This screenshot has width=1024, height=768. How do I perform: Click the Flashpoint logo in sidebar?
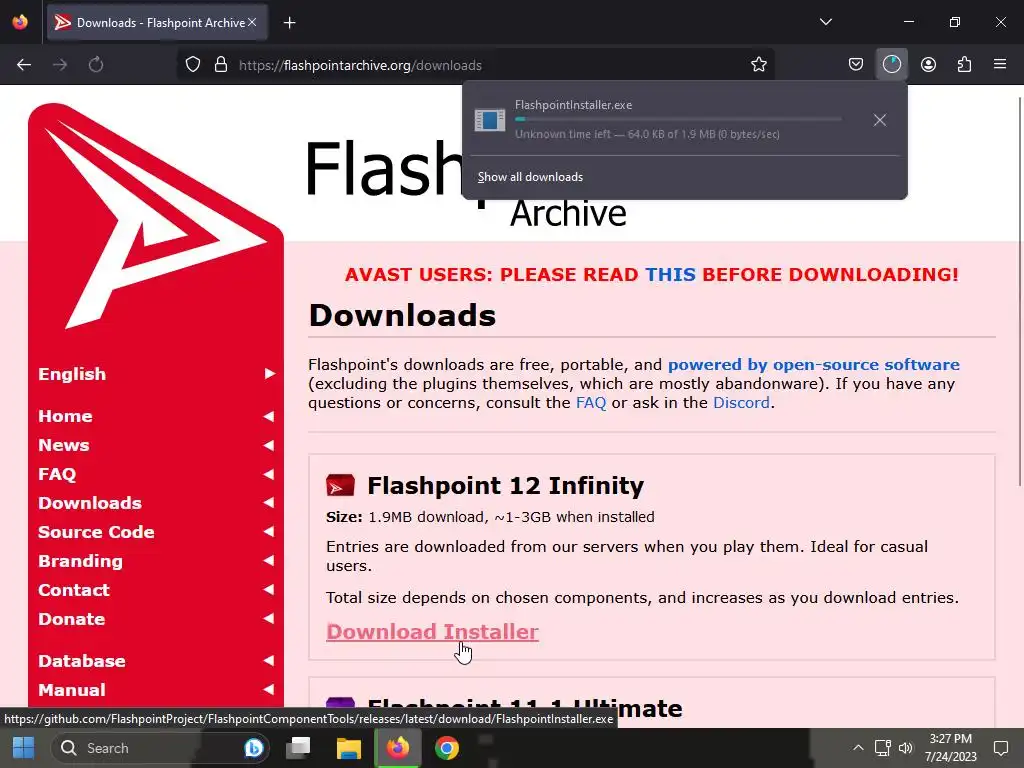pyautogui.click(x=155, y=216)
